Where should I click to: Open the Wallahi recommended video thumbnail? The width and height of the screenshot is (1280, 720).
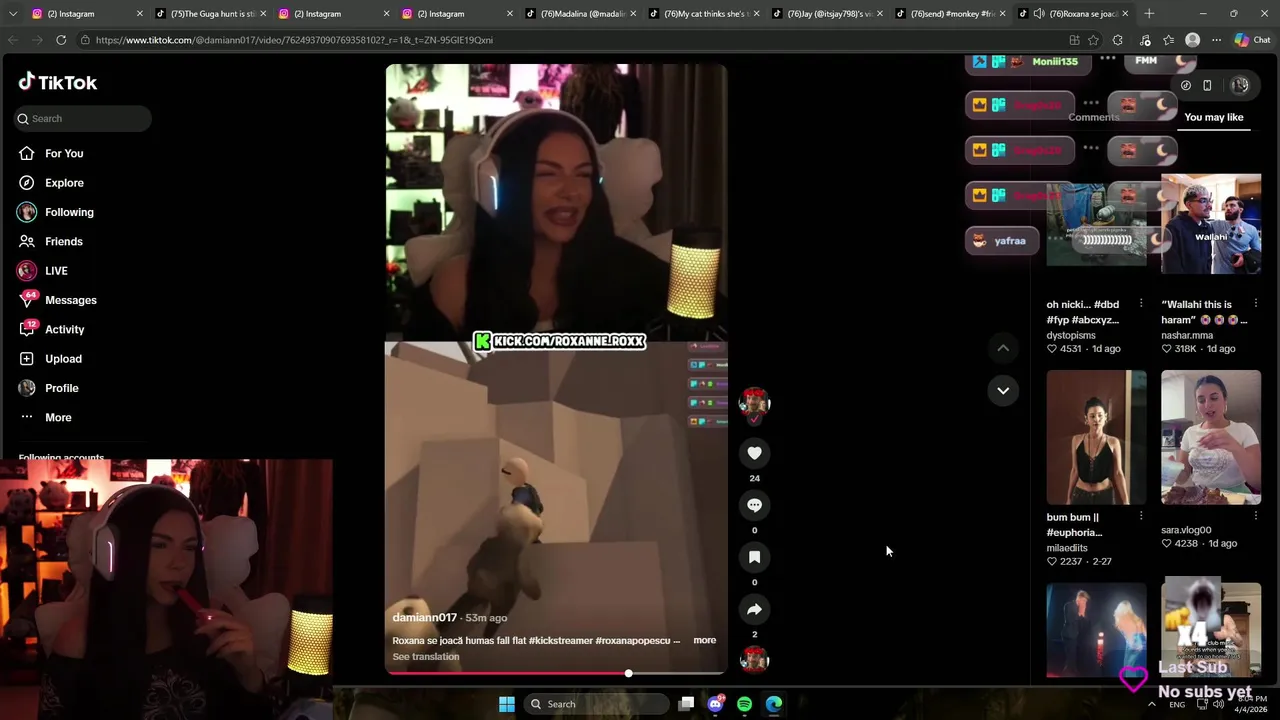[x=1211, y=224]
